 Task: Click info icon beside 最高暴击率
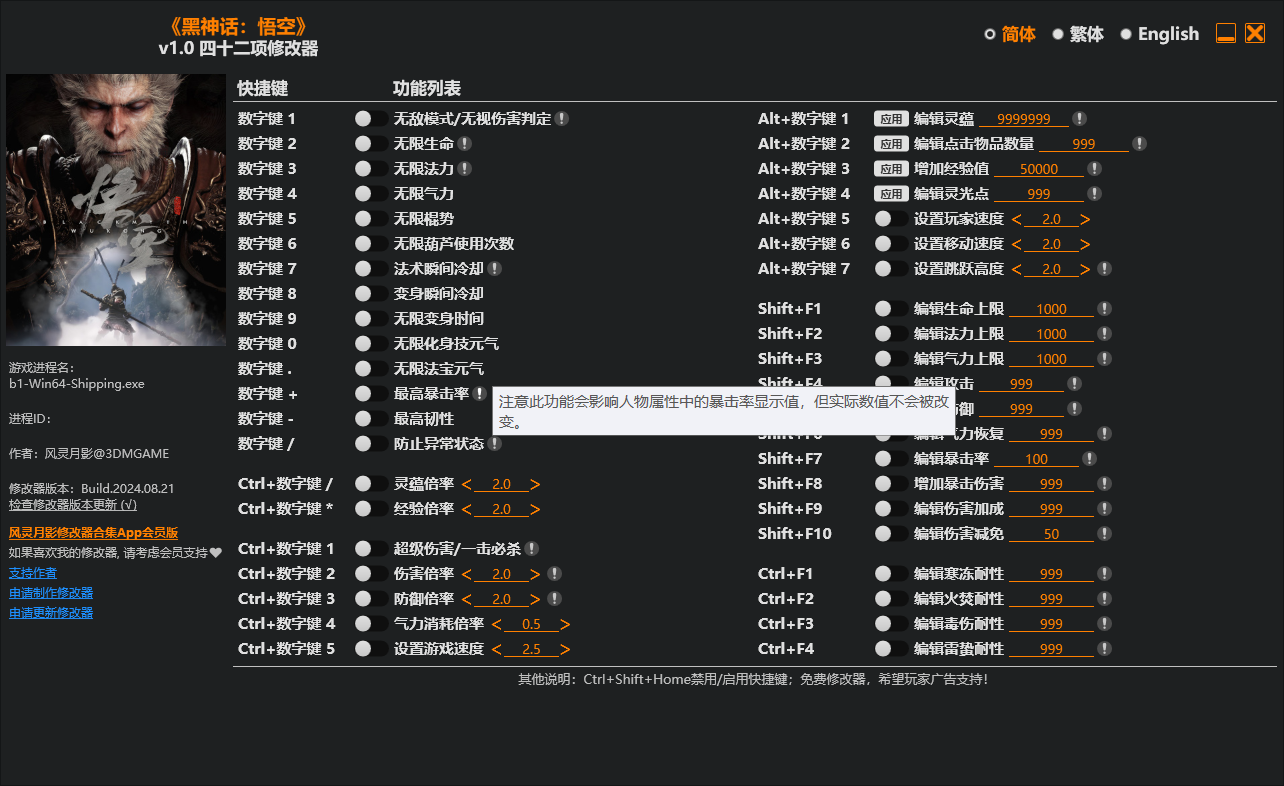click(480, 394)
